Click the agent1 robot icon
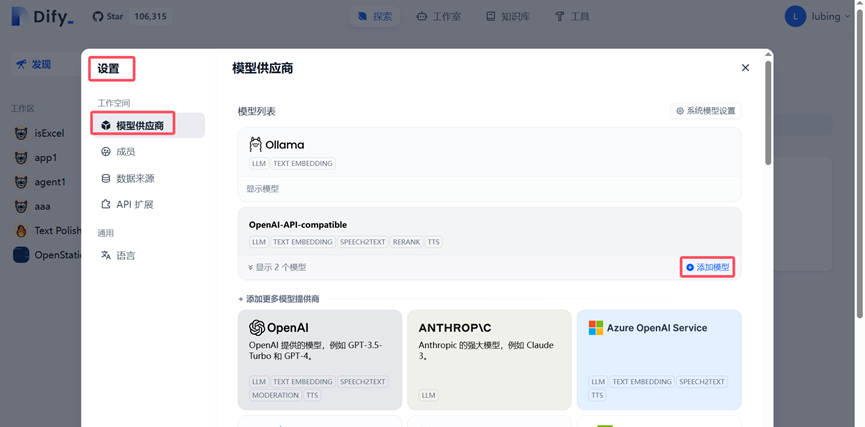The image size is (865, 427). pos(21,182)
